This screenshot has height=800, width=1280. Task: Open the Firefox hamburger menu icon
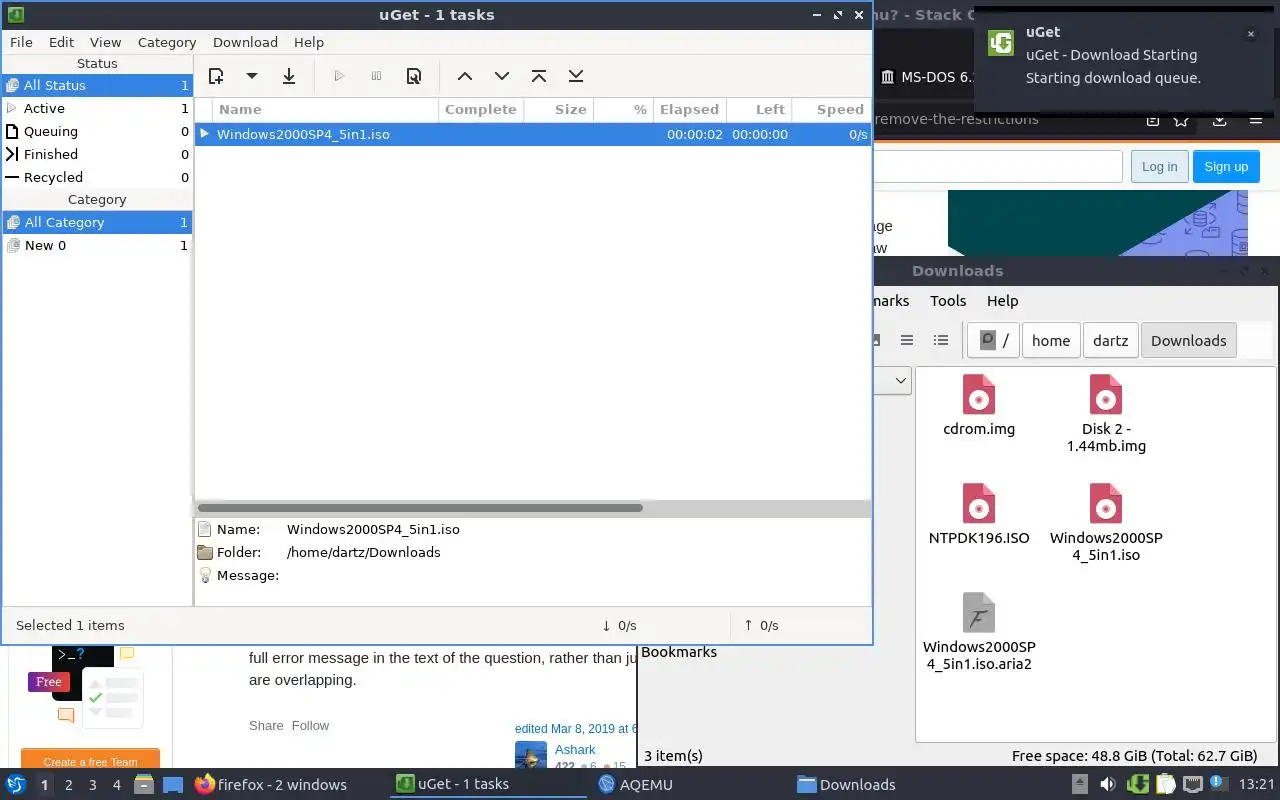coord(1256,120)
